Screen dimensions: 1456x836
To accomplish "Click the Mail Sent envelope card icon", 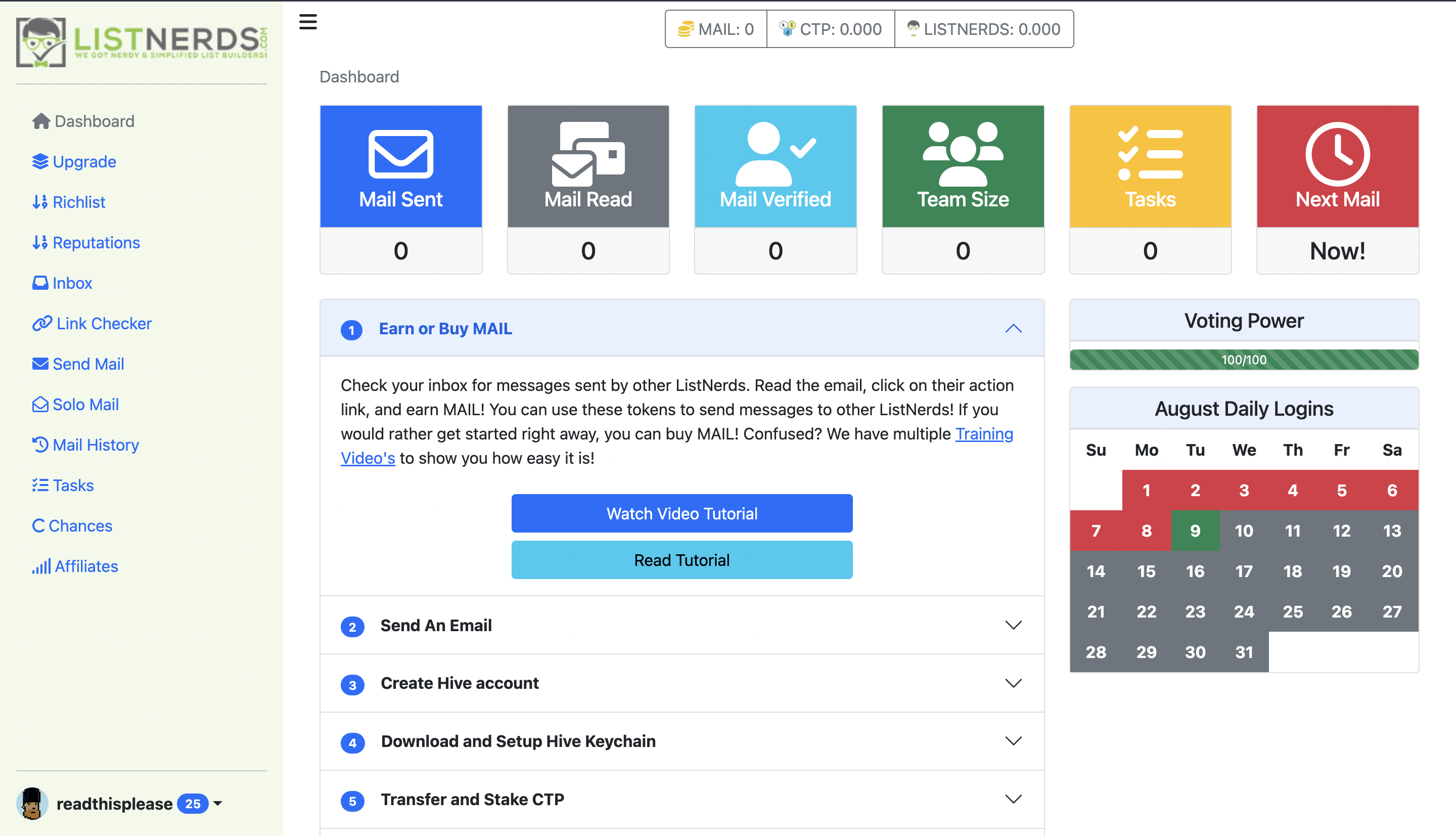I will [x=400, y=154].
